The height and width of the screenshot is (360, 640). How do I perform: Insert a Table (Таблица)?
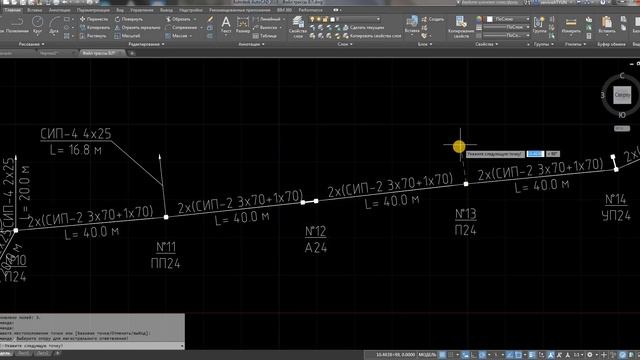click(264, 36)
